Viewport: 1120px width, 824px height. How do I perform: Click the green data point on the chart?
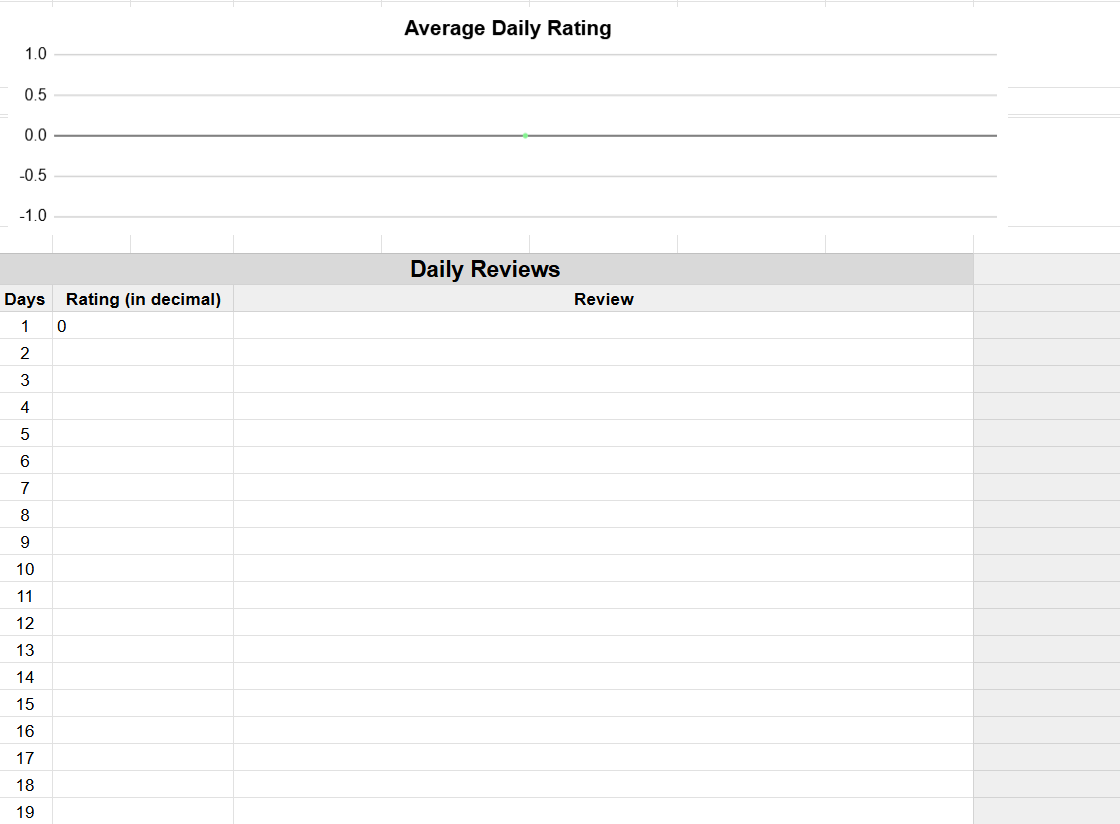[526, 135]
